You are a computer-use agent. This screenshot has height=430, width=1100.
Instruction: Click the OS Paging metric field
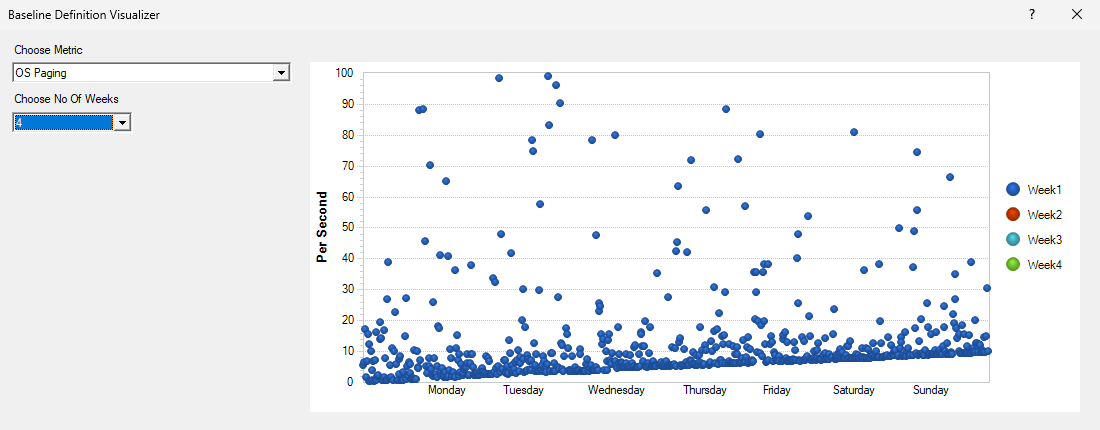pyautogui.click(x=142, y=72)
